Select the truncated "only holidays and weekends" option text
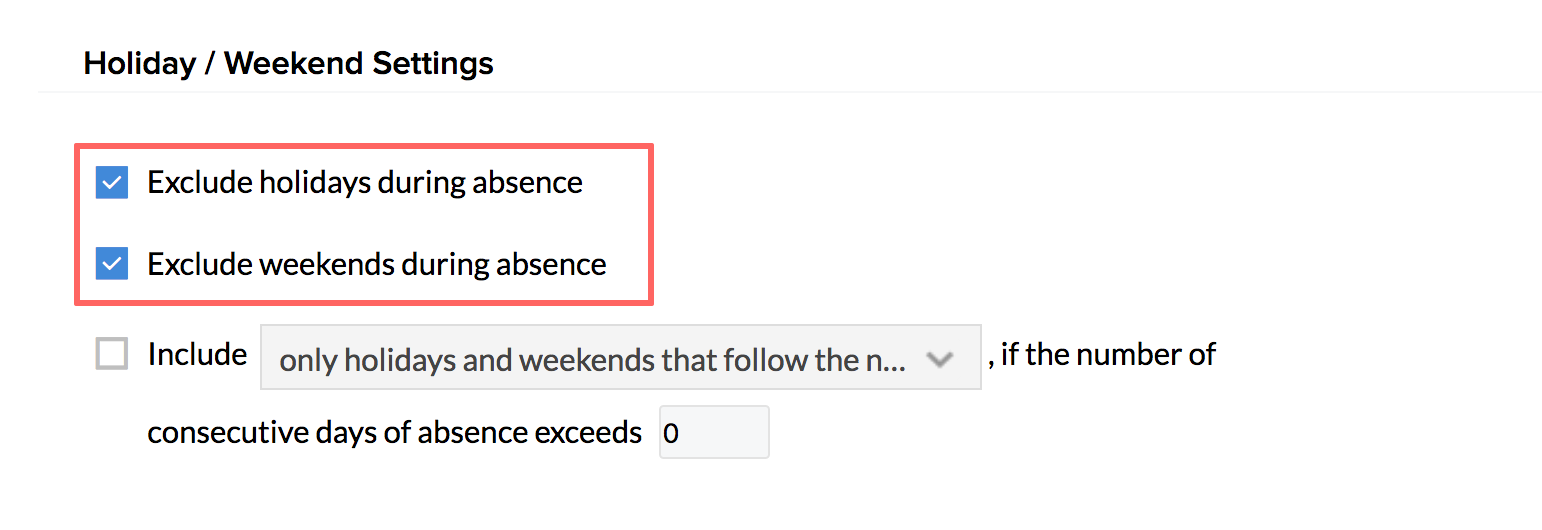The width and height of the screenshot is (1542, 530). [592, 360]
